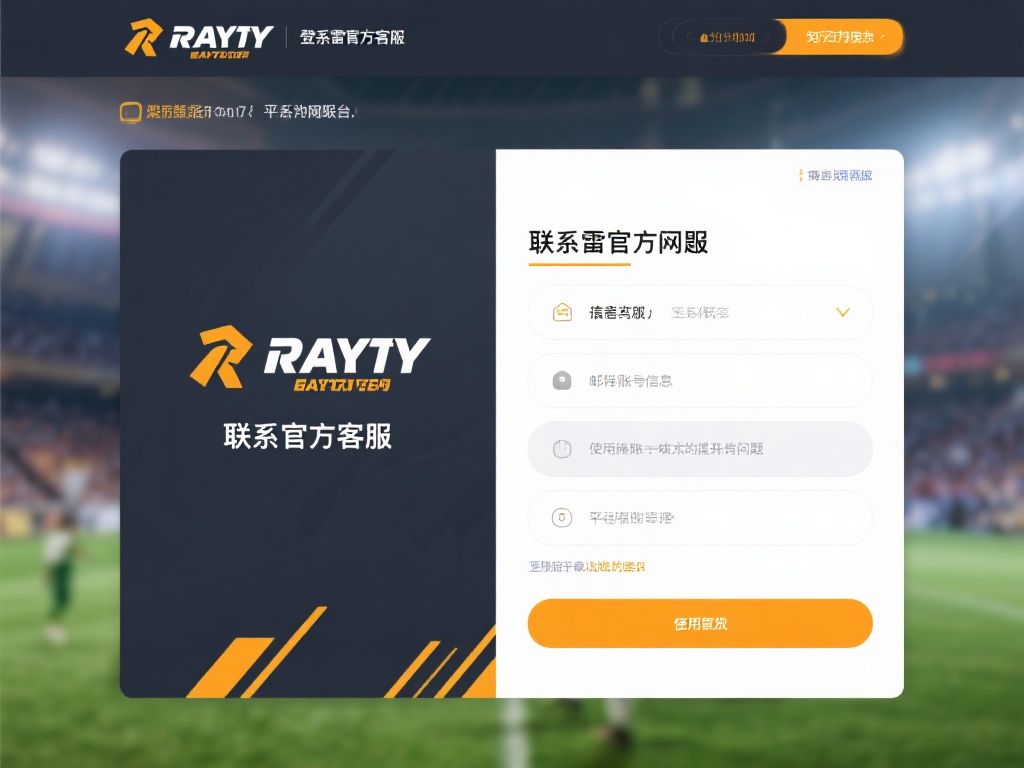1024x768 pixels.
Task: Click the round icon in the shaded third field
Action: pos(562,449)
